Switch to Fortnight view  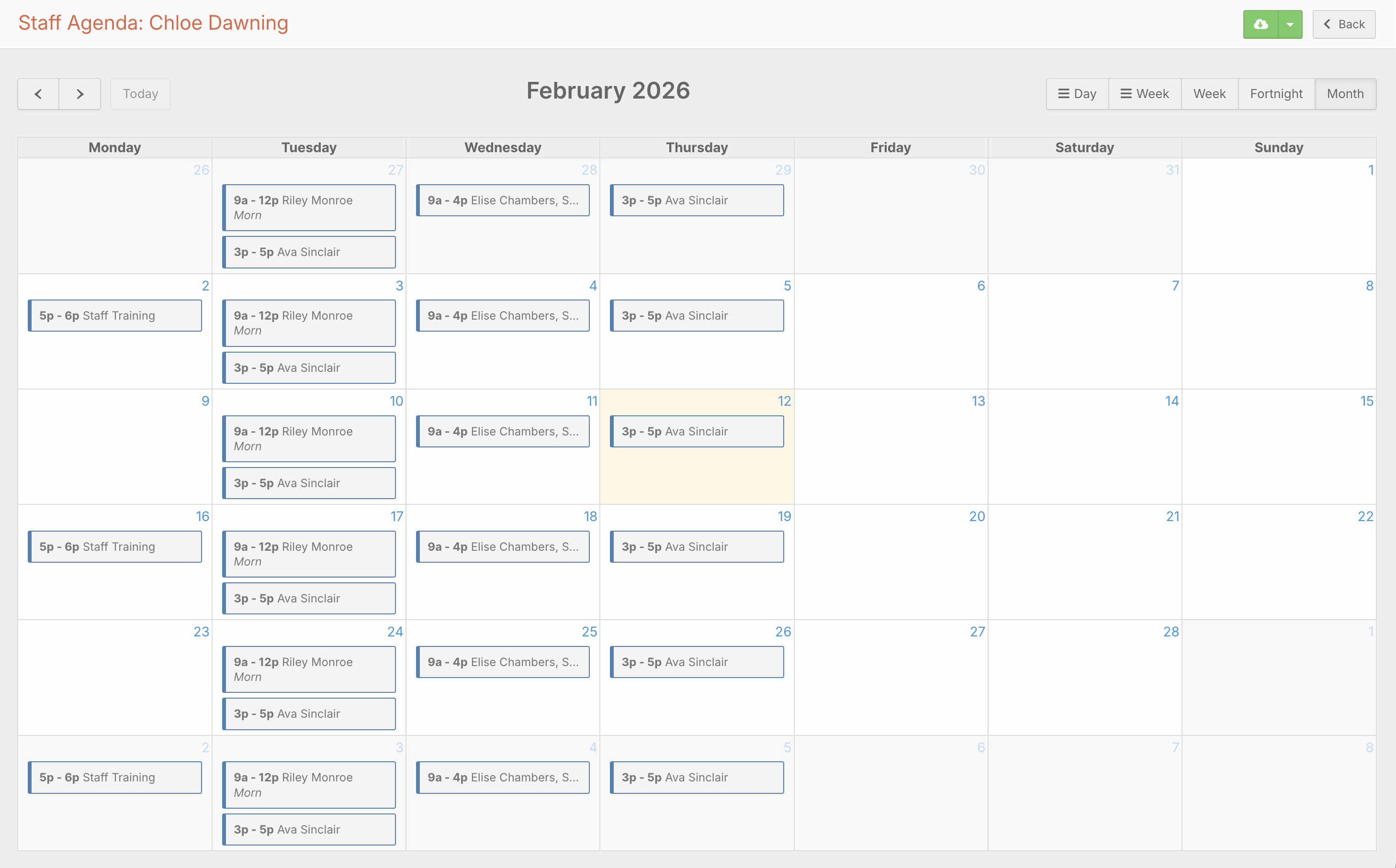click(x=1276, y=94)
